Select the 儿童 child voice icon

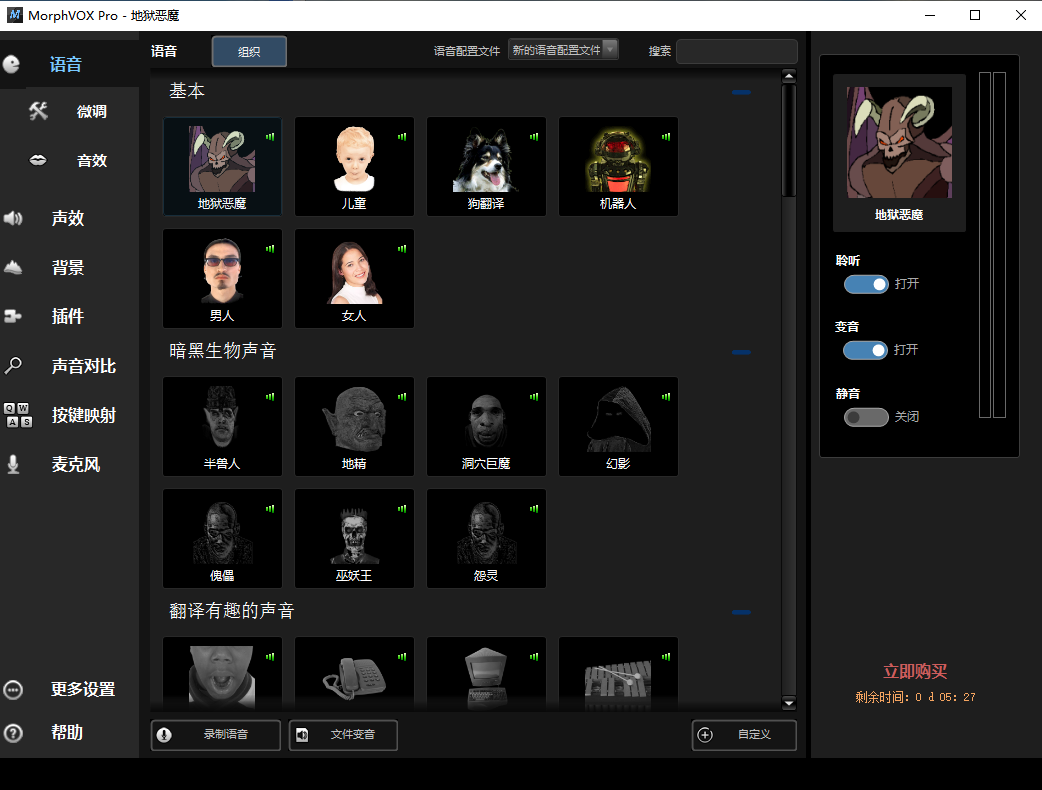point(354,160)
